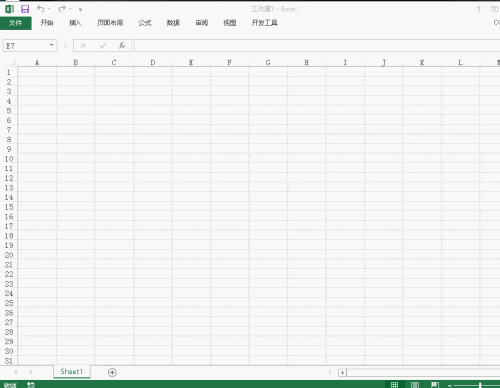This screenshot has width=500, height=388.
Task: Select column E header
Action: 191,63
